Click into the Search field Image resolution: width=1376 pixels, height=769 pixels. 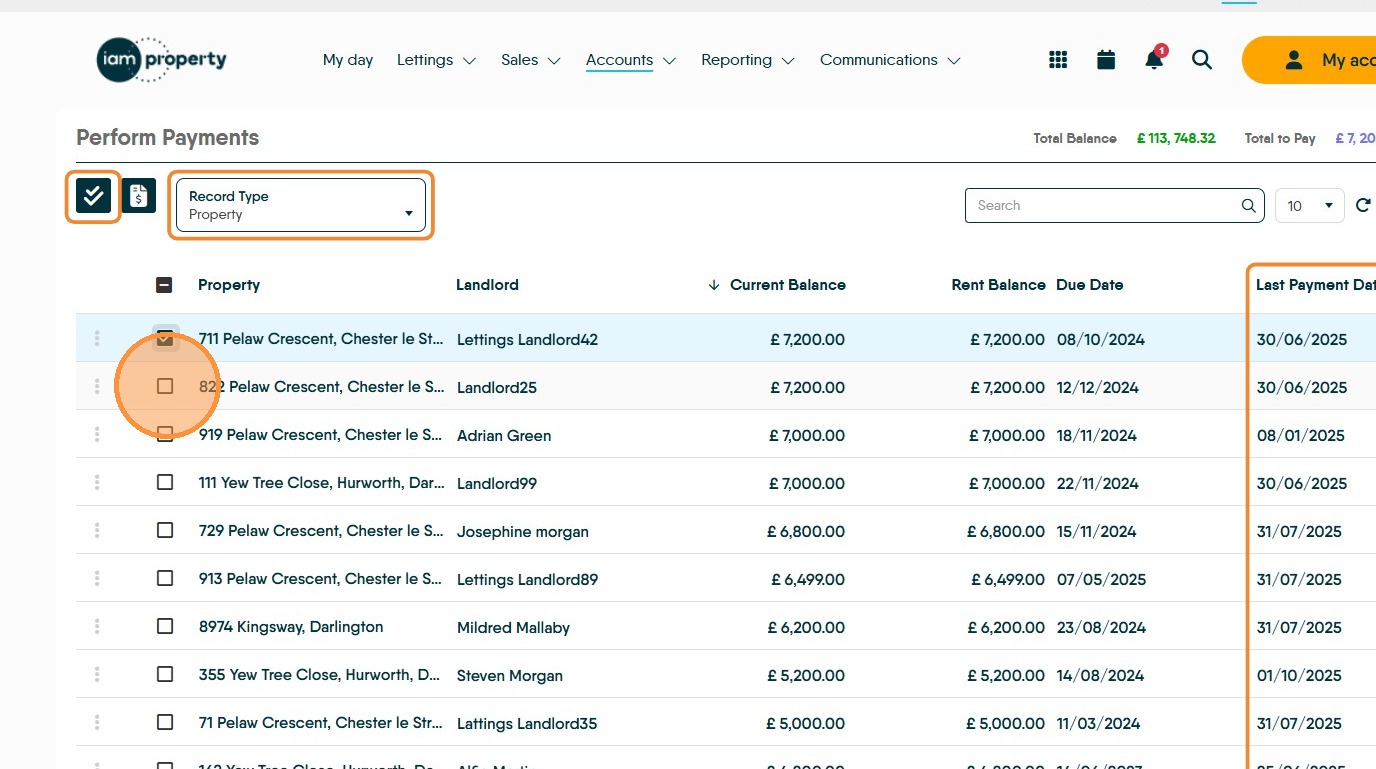pos(1100,206)
